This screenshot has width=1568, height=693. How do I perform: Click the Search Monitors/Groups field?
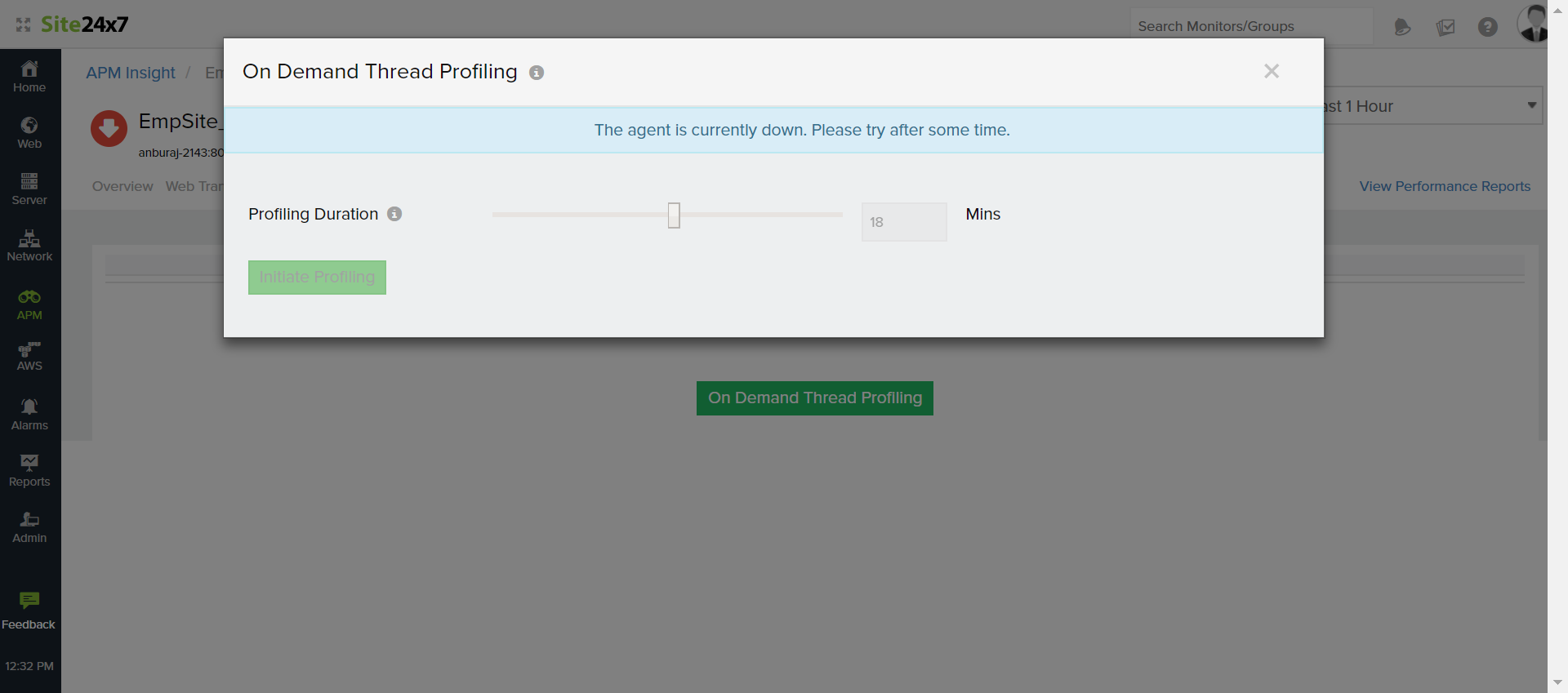pos(1249,26)
